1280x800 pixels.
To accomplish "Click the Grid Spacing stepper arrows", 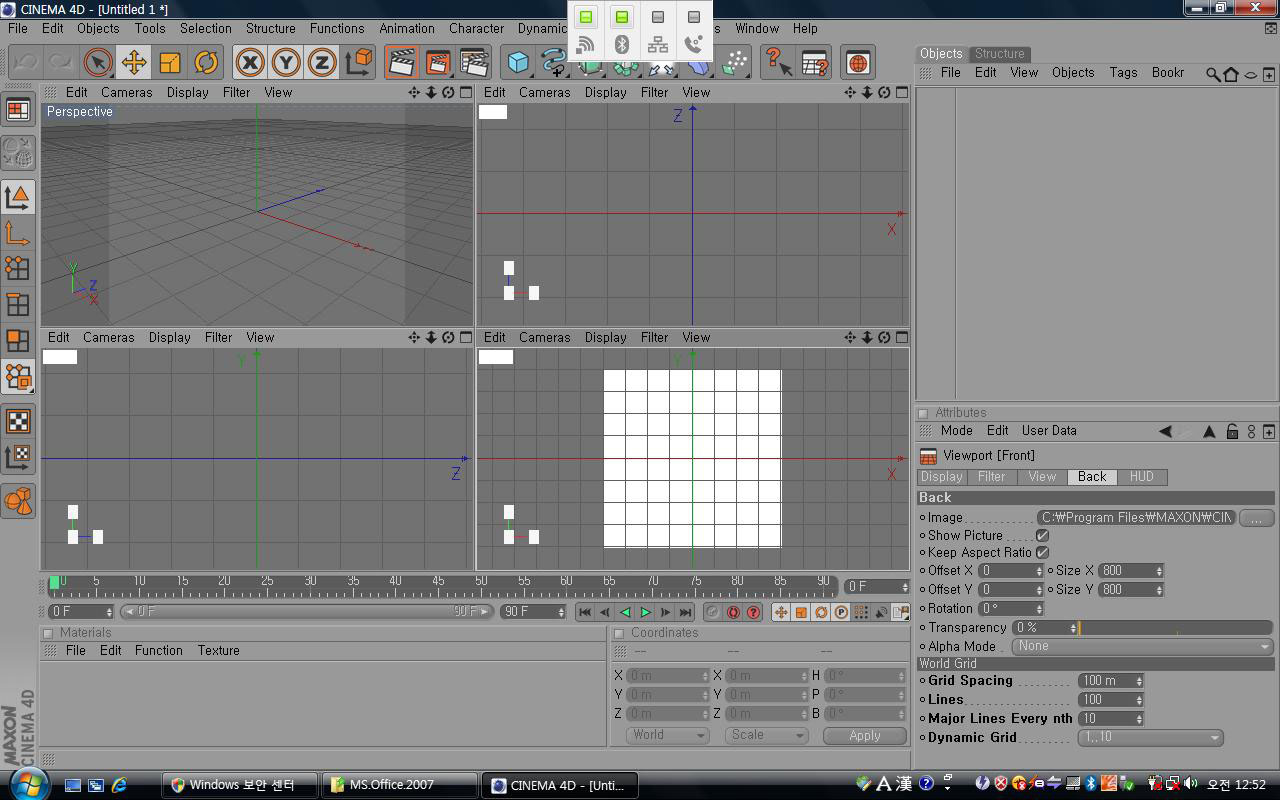I will tap(1138, 680).
